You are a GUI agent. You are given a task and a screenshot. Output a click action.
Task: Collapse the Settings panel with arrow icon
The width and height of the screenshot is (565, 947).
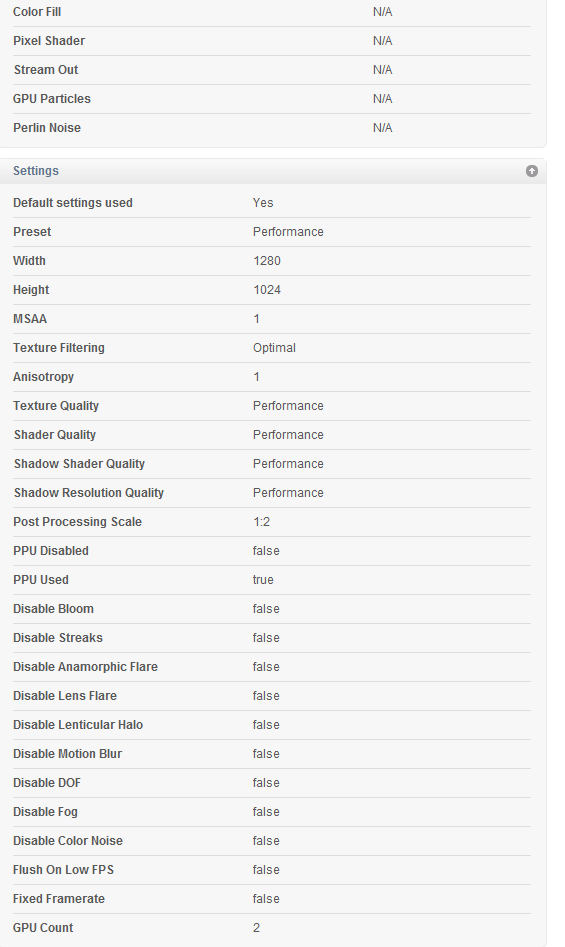pos(532,171)
